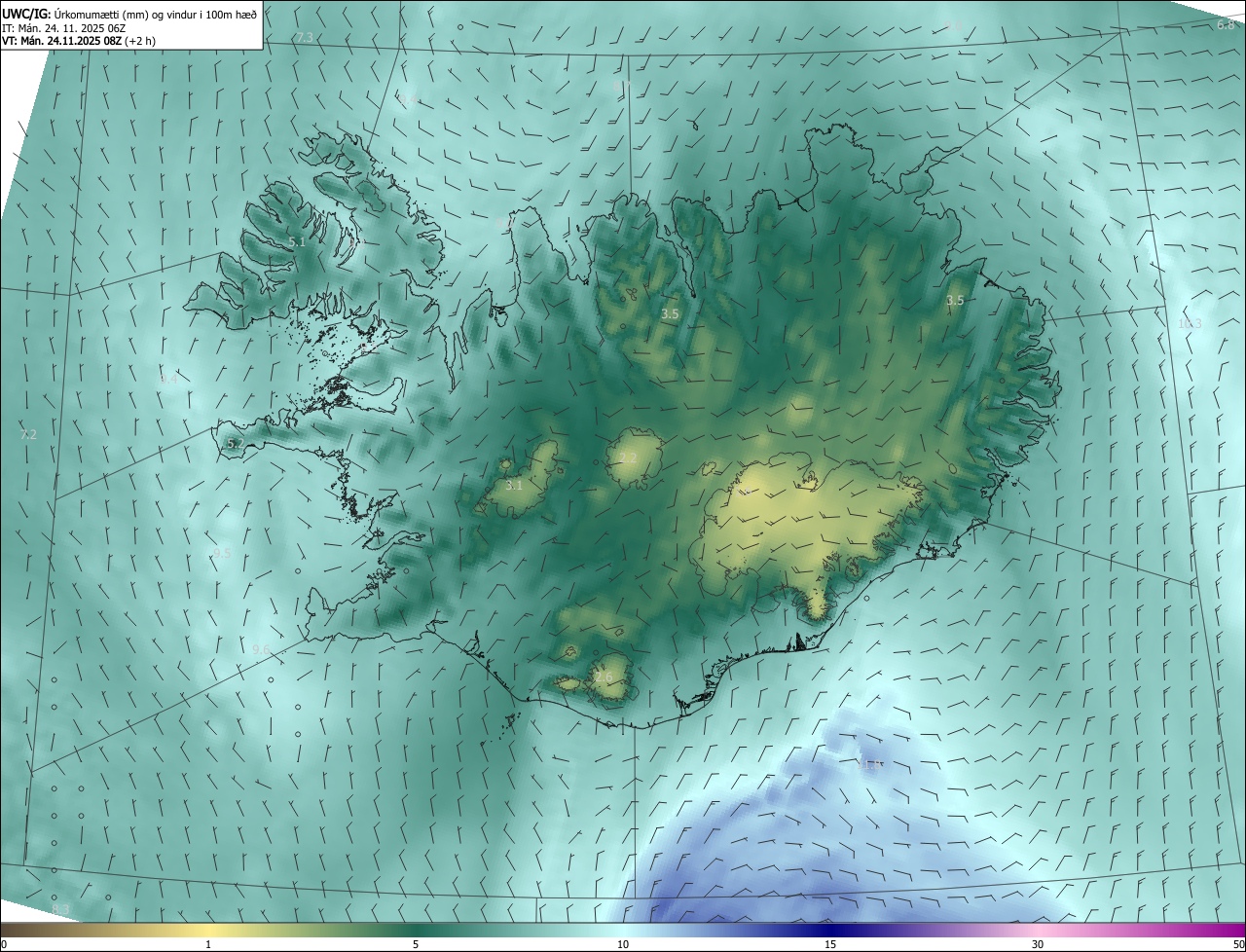Select the 2.2 value on Hofsjökull glacier

(628, 458)
